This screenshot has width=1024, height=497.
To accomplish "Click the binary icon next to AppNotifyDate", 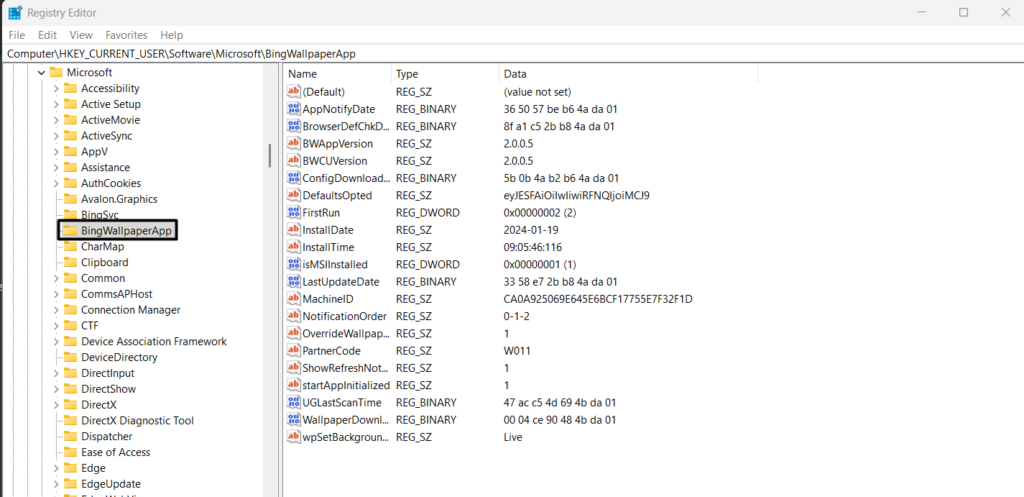I will [294, 109].
